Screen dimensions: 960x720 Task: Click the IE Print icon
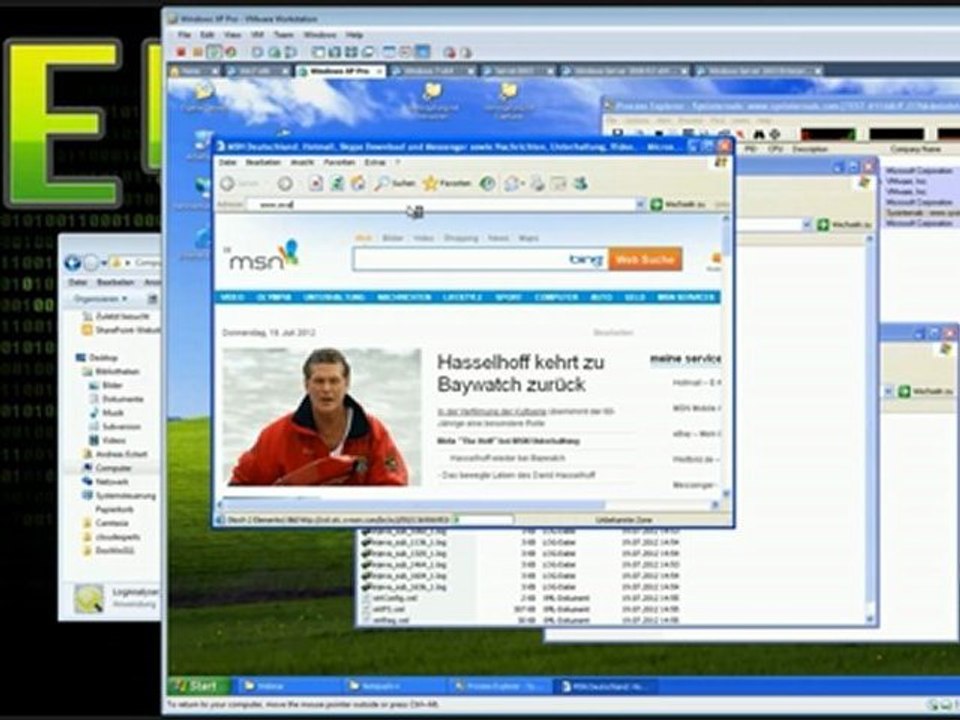coord(538,183)
